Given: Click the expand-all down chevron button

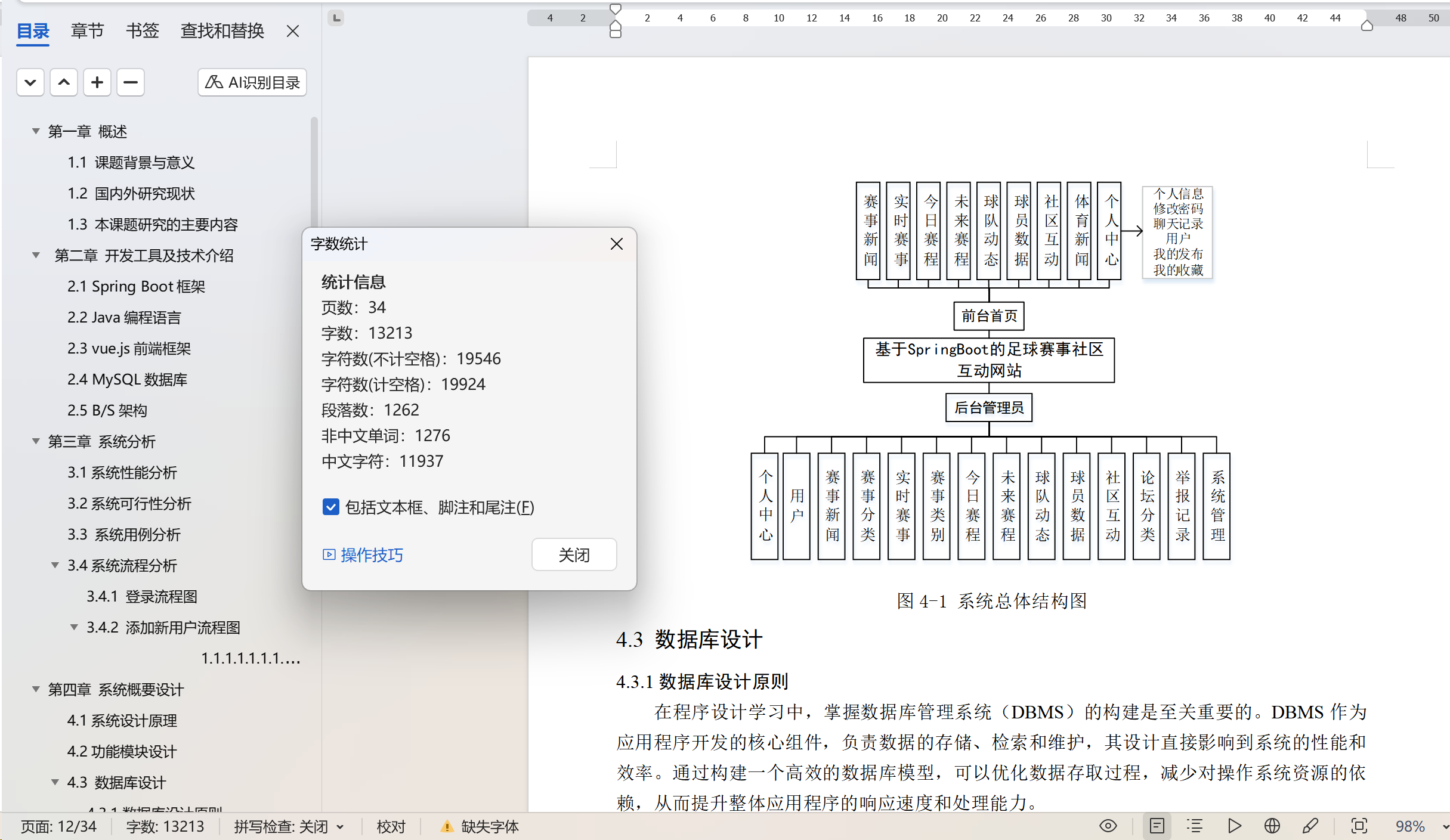Looking at the screenshot, I should (30, 82).
